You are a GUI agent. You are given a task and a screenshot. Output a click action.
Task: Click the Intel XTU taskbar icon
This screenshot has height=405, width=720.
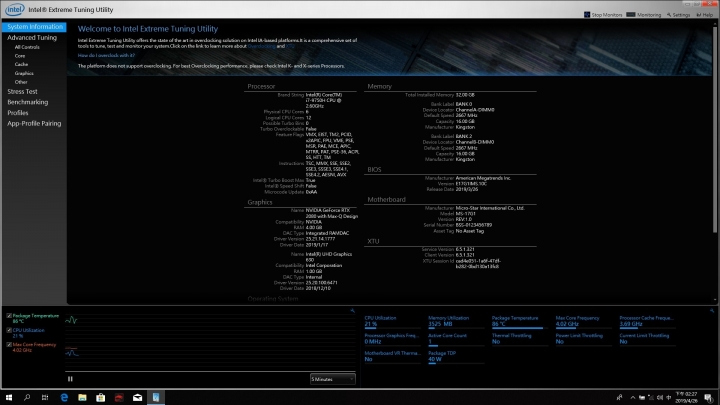(156, 398)
